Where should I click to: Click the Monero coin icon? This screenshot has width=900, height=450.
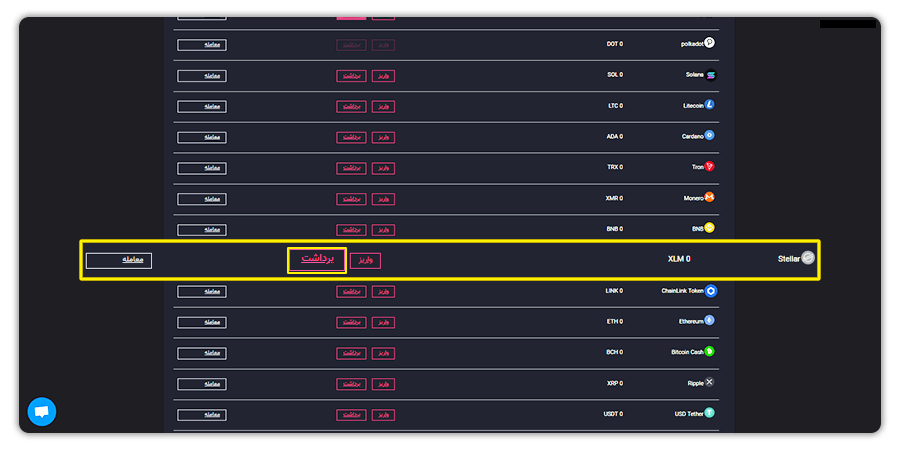[x=709, y=197]
